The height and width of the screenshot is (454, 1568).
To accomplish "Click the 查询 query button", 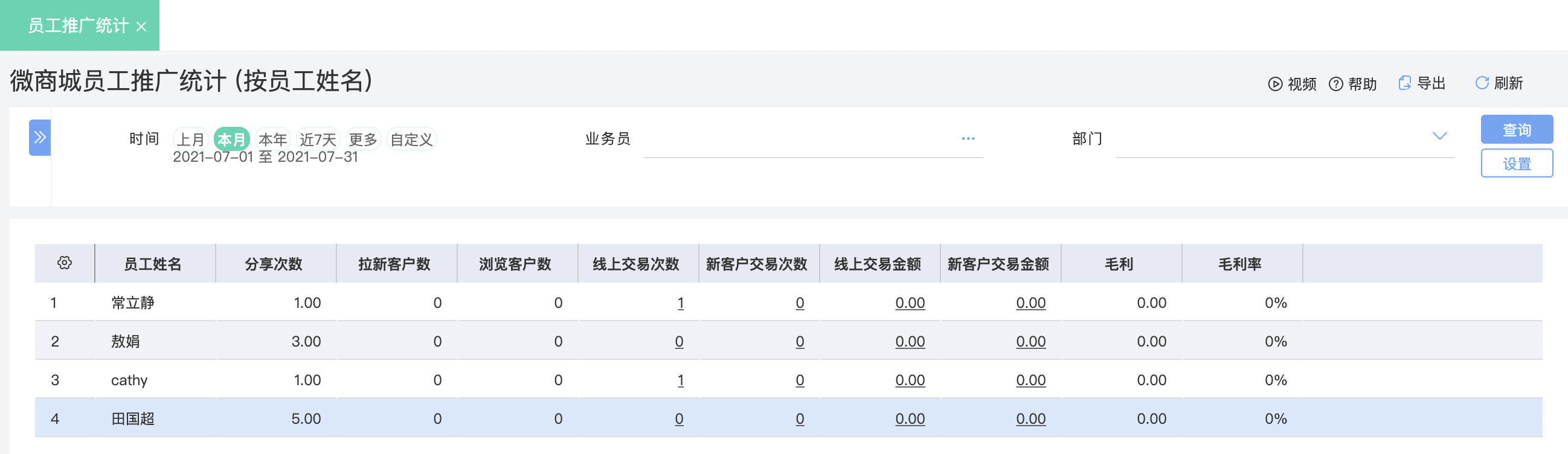I will pos(1516,130).
